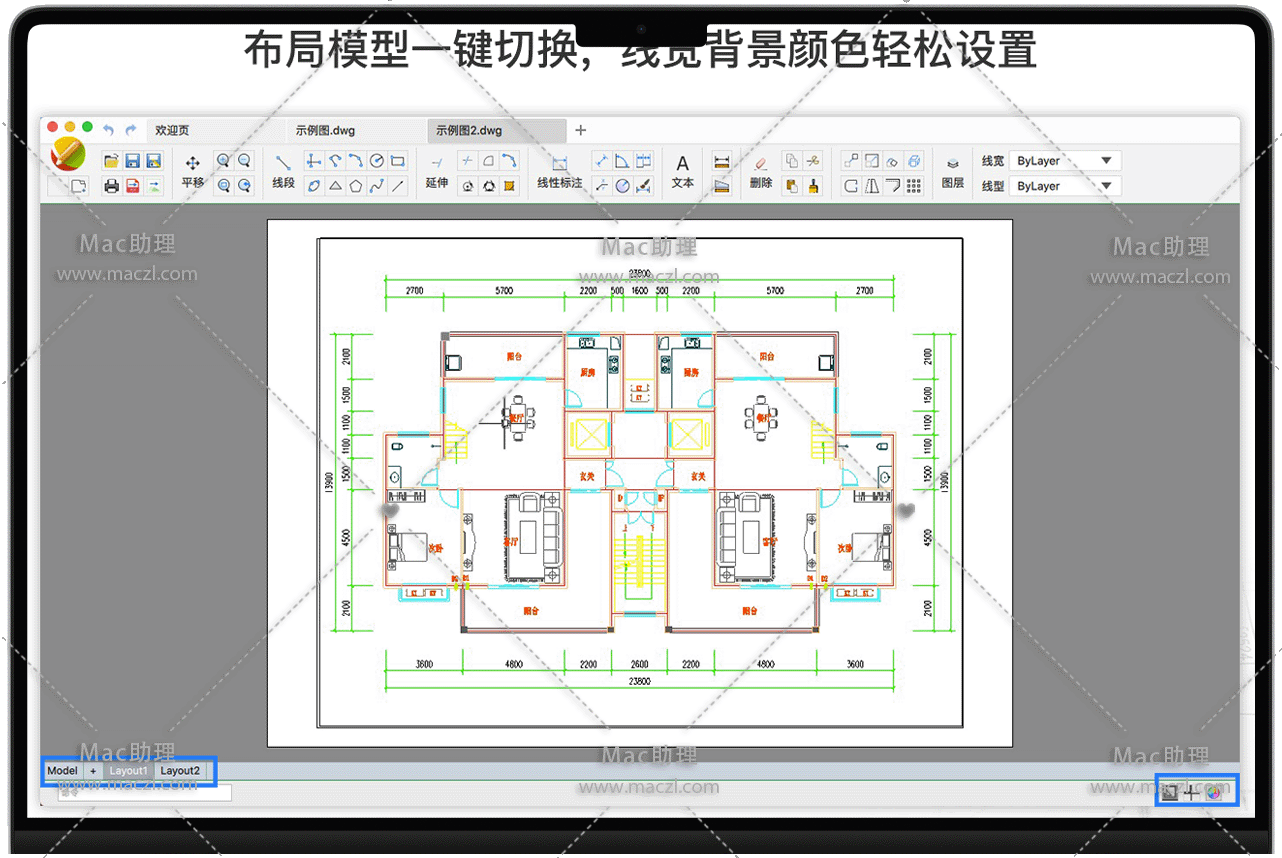Viewport: 1282px width, 858px height.
Task: Click the open file folder icon
Action: click(x=112, y=161)
